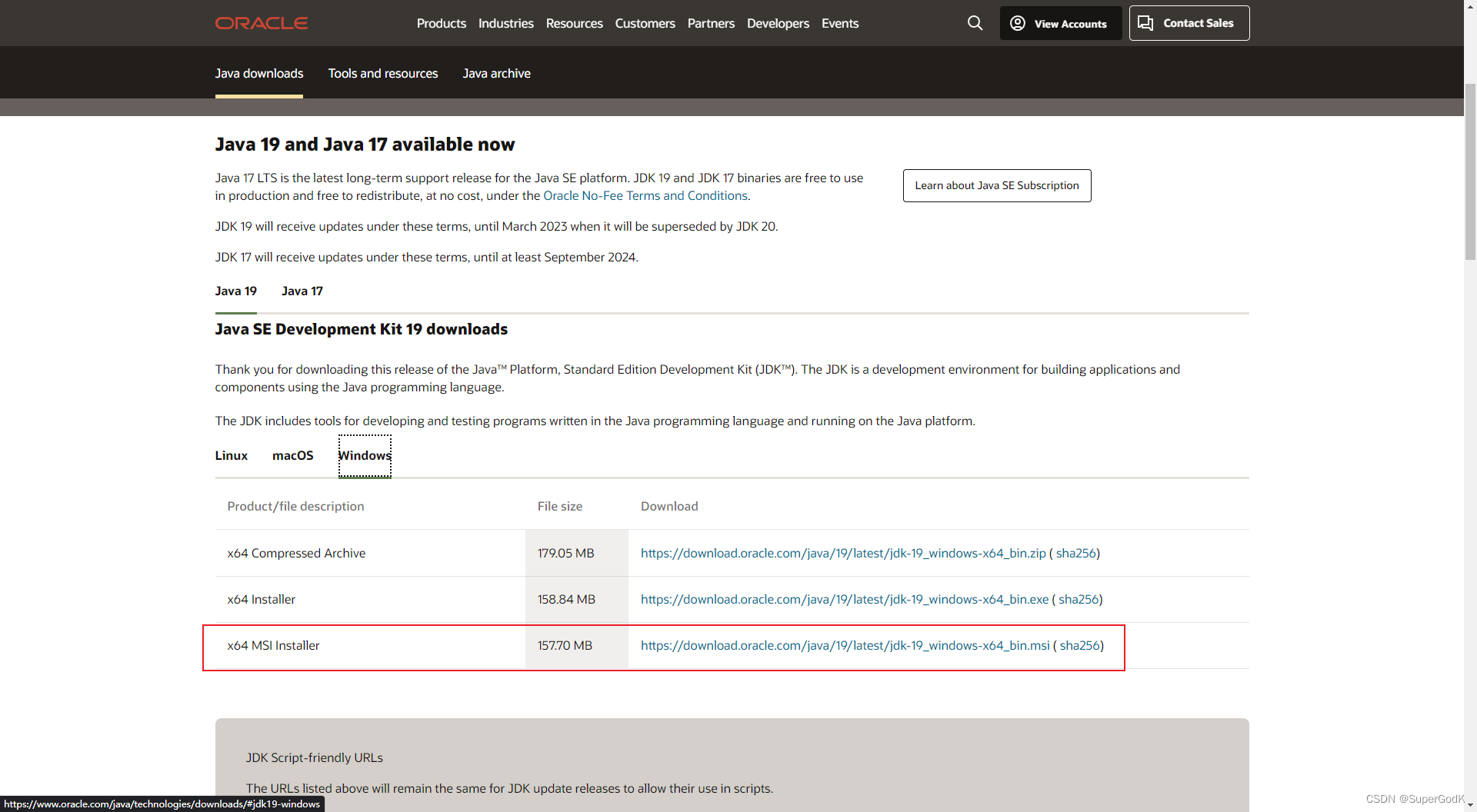The height and width of the screenshot is (812, 1477).
Task: Open Oracle No-Fee Terms and Conditions link
Action: click(x=645, y=195)
